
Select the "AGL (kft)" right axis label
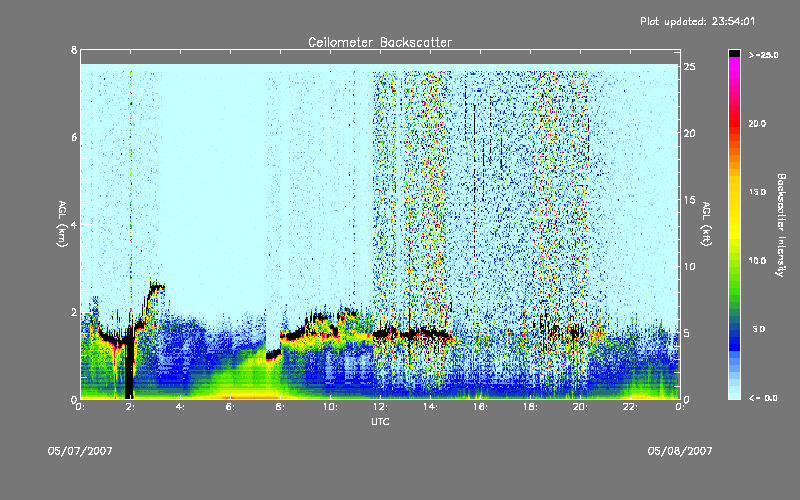click(x=707, y=224)
